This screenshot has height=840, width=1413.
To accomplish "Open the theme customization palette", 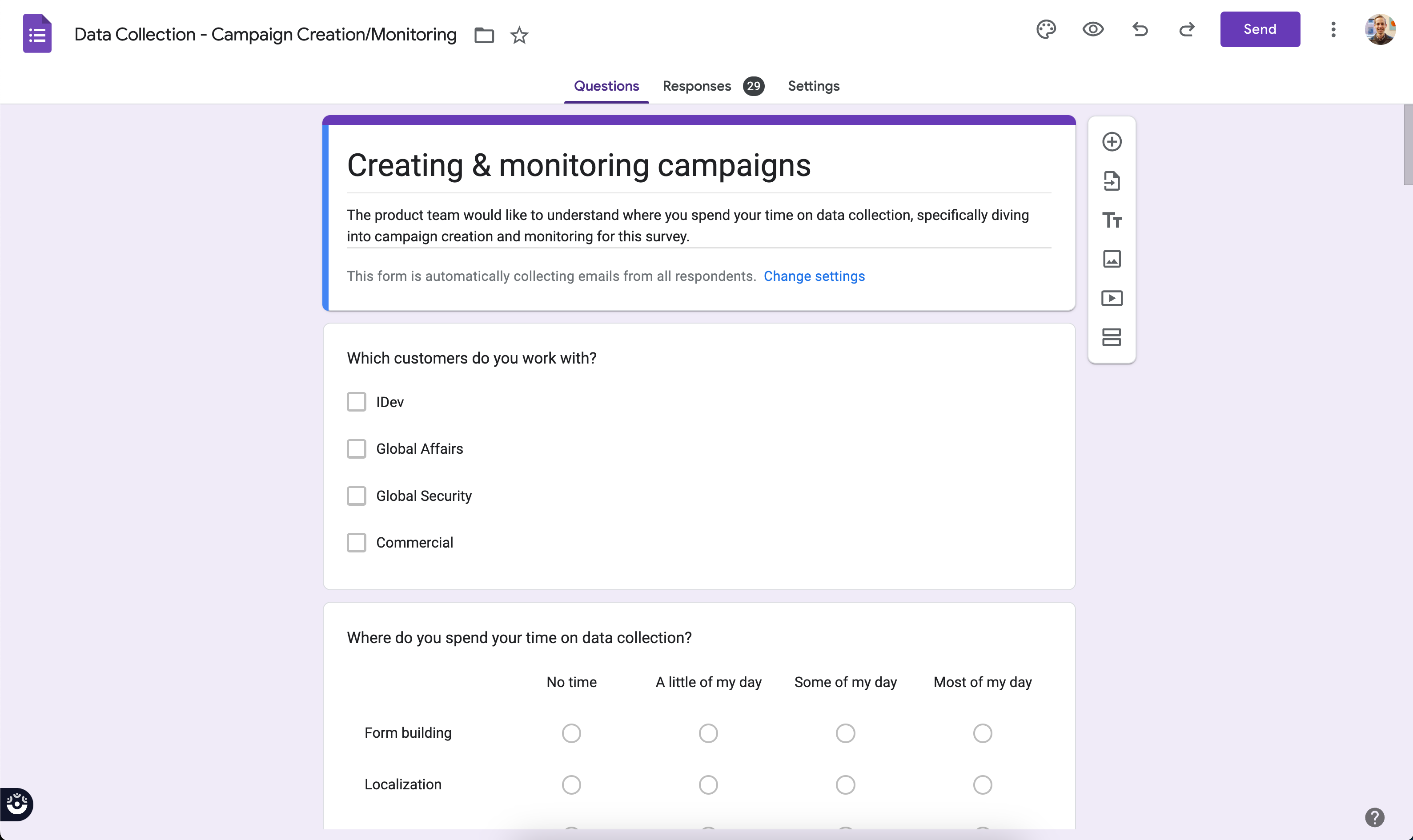I will pos(1045,29).
